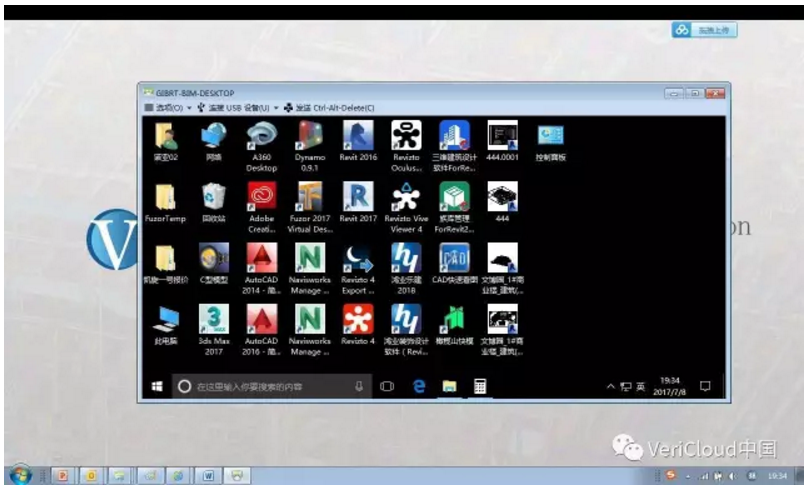
Task: Open the C-type model icon
Action: pos(213,263)
